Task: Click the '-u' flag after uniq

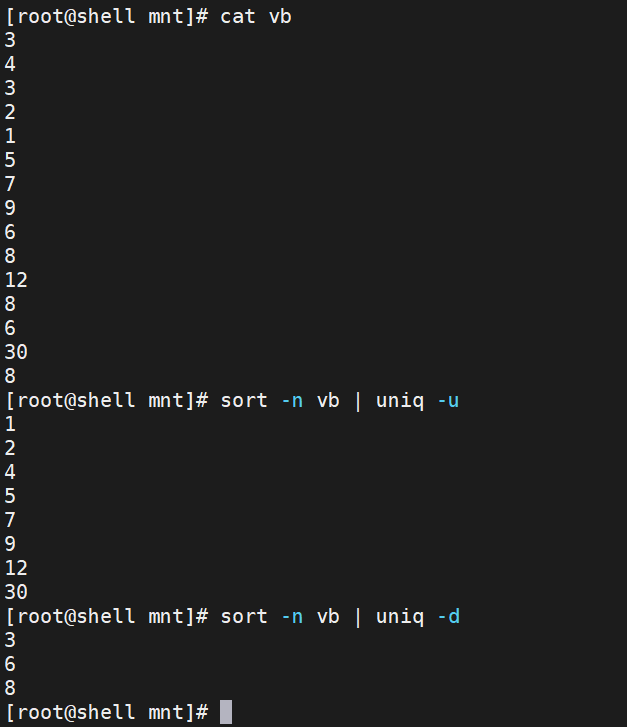Action: [x=448, y=401]
